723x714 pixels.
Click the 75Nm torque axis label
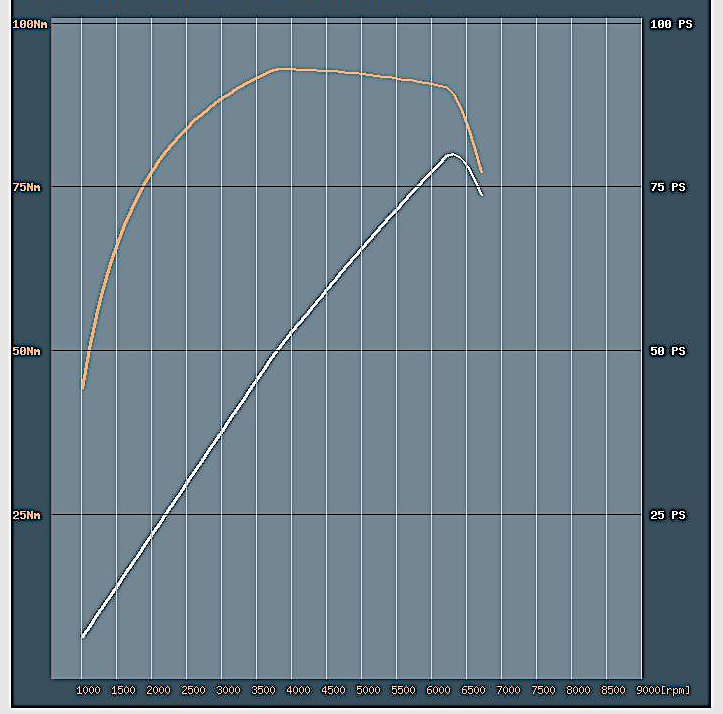click(x=27, y=187)
